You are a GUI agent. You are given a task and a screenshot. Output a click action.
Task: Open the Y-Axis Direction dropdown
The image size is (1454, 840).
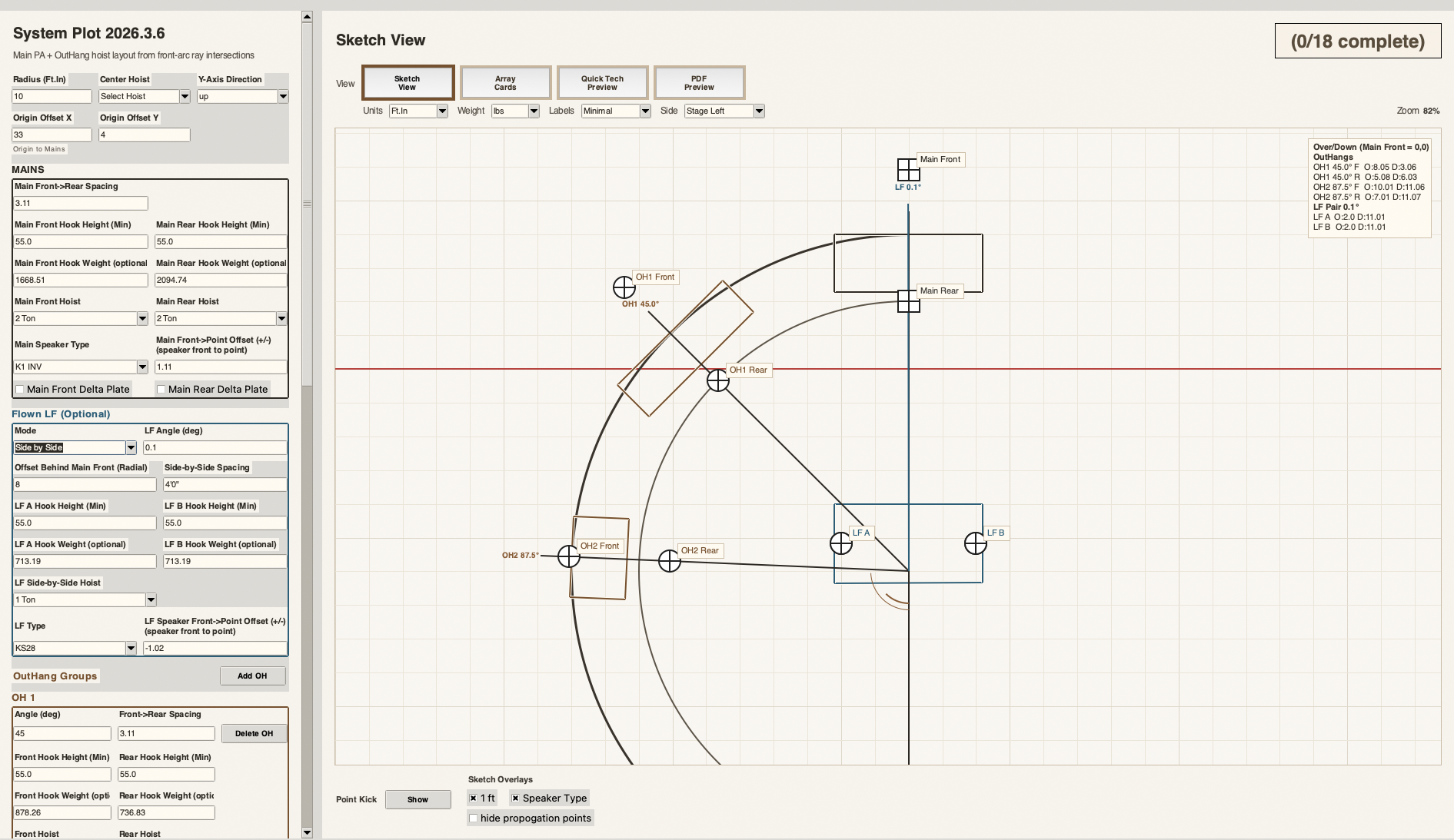pyautogui.click(x=242, y=96)
